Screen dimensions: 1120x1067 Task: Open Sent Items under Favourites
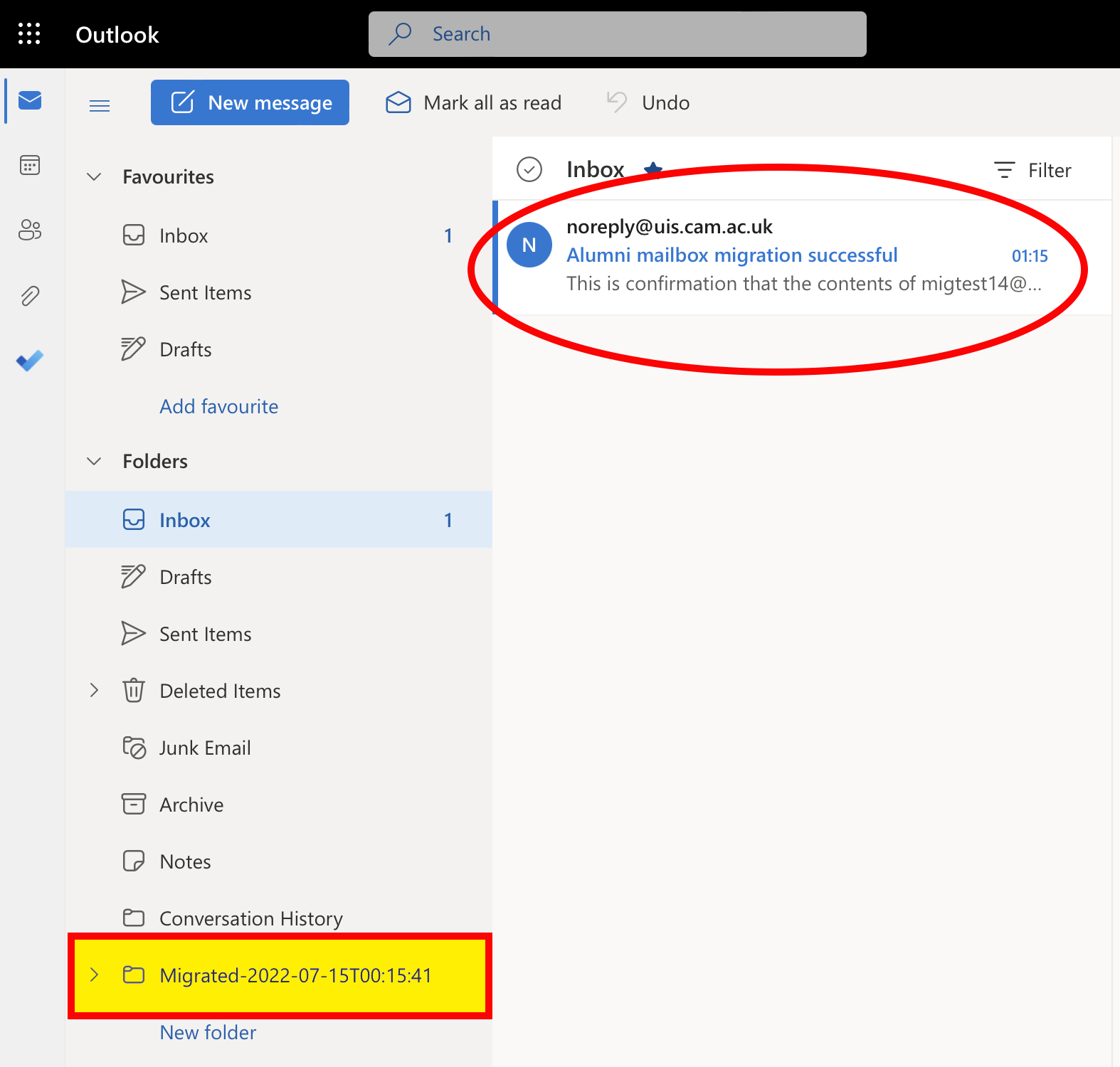[279, 292]
